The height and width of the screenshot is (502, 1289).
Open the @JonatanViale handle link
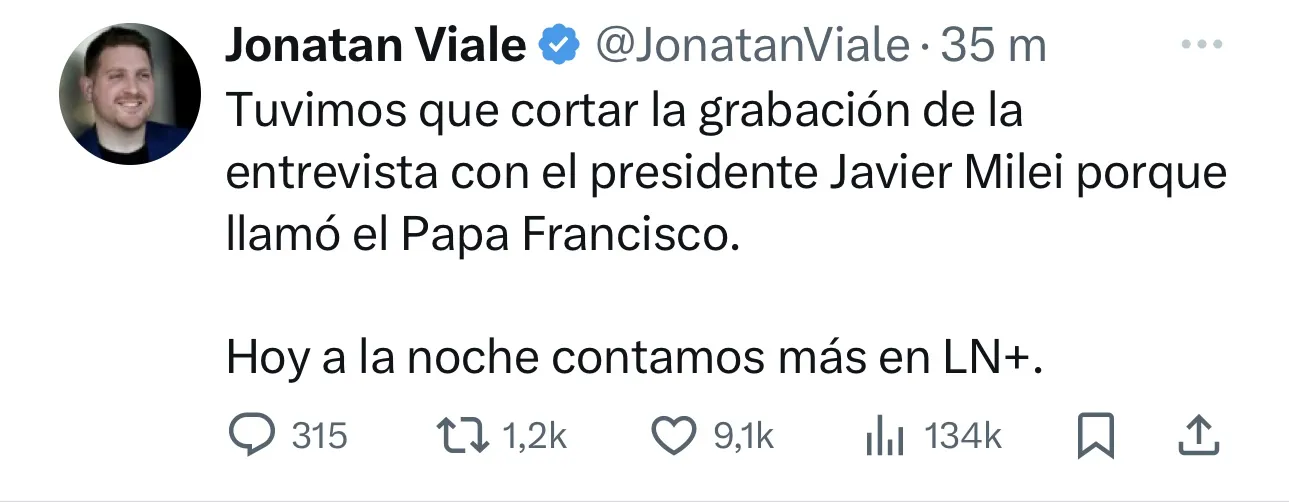[x=753, y=46]
